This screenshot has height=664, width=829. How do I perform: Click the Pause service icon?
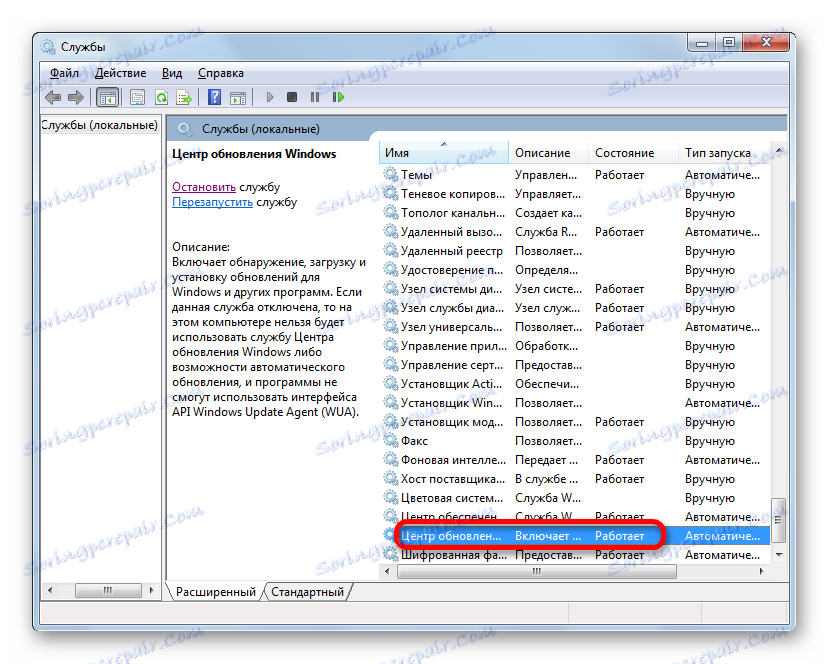pyautogui.click(x=315, y=97)
